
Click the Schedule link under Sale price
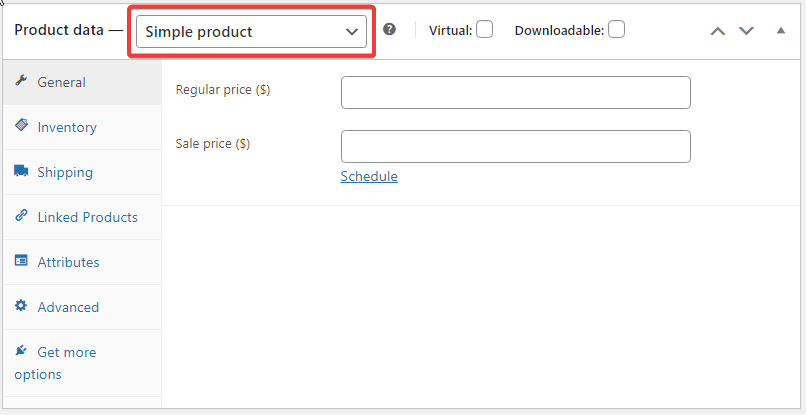coord(369,176)
